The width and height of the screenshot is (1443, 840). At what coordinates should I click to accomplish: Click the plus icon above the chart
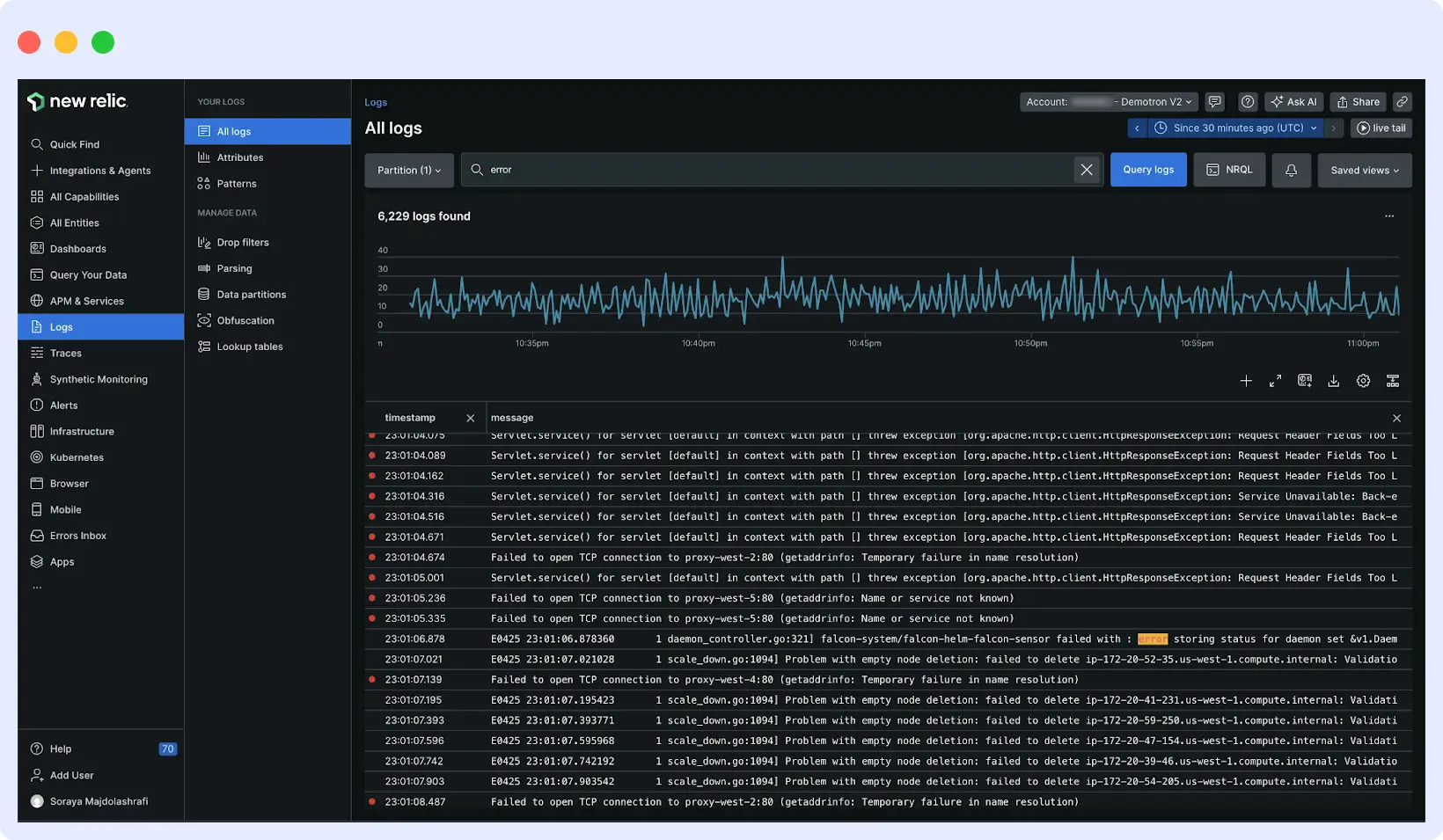(x=1246, y=381)
